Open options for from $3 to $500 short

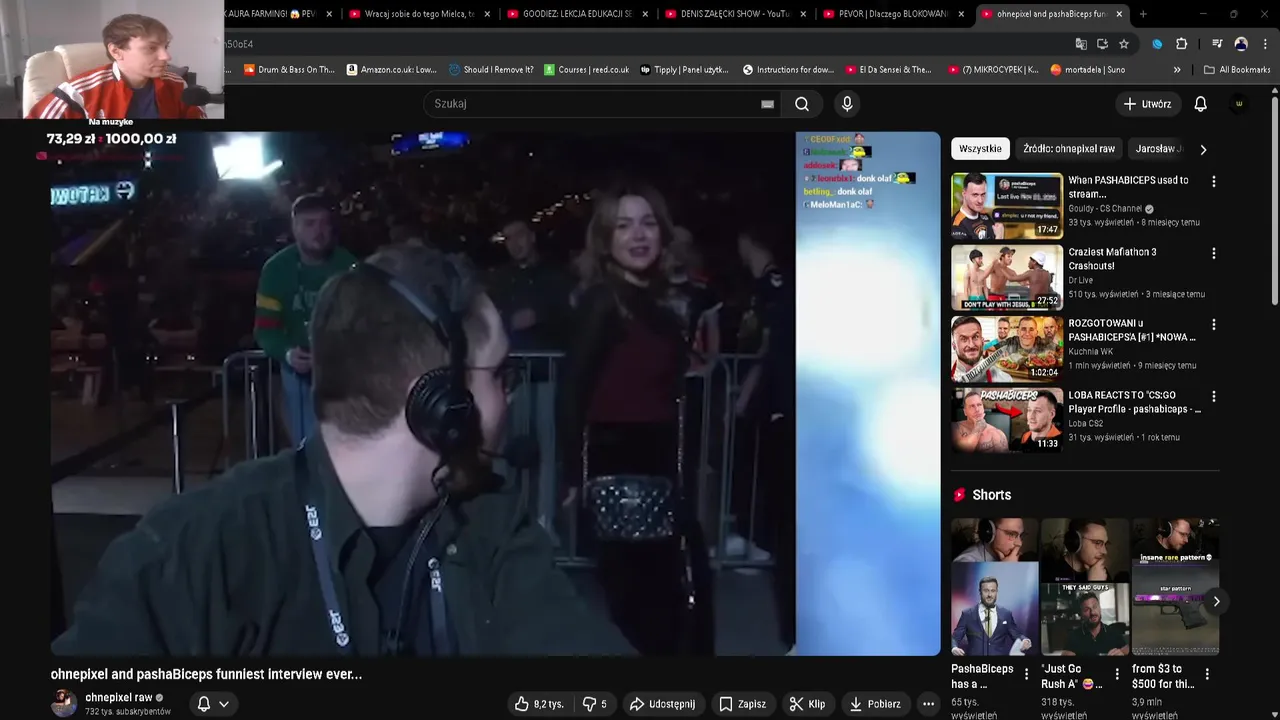(1207, 674)
